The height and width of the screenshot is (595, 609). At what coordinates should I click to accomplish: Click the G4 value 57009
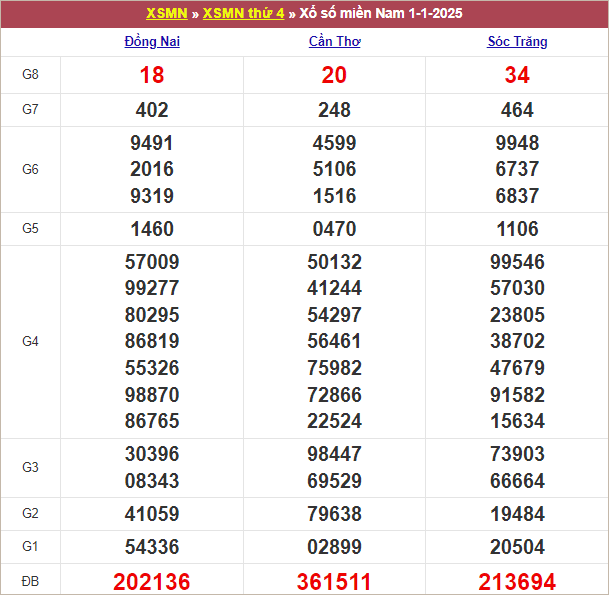coord(152,262)
